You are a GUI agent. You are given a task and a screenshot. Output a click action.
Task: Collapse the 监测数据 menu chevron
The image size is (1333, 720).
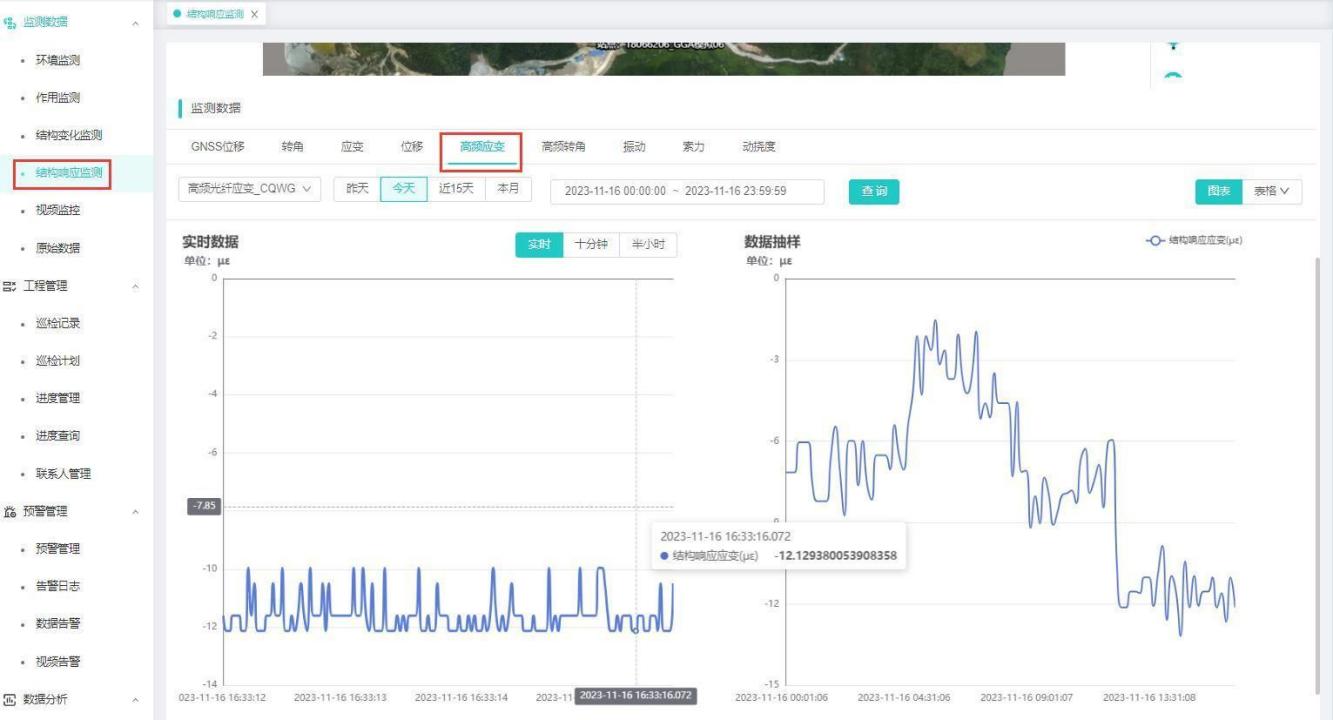tap(135, 23)
